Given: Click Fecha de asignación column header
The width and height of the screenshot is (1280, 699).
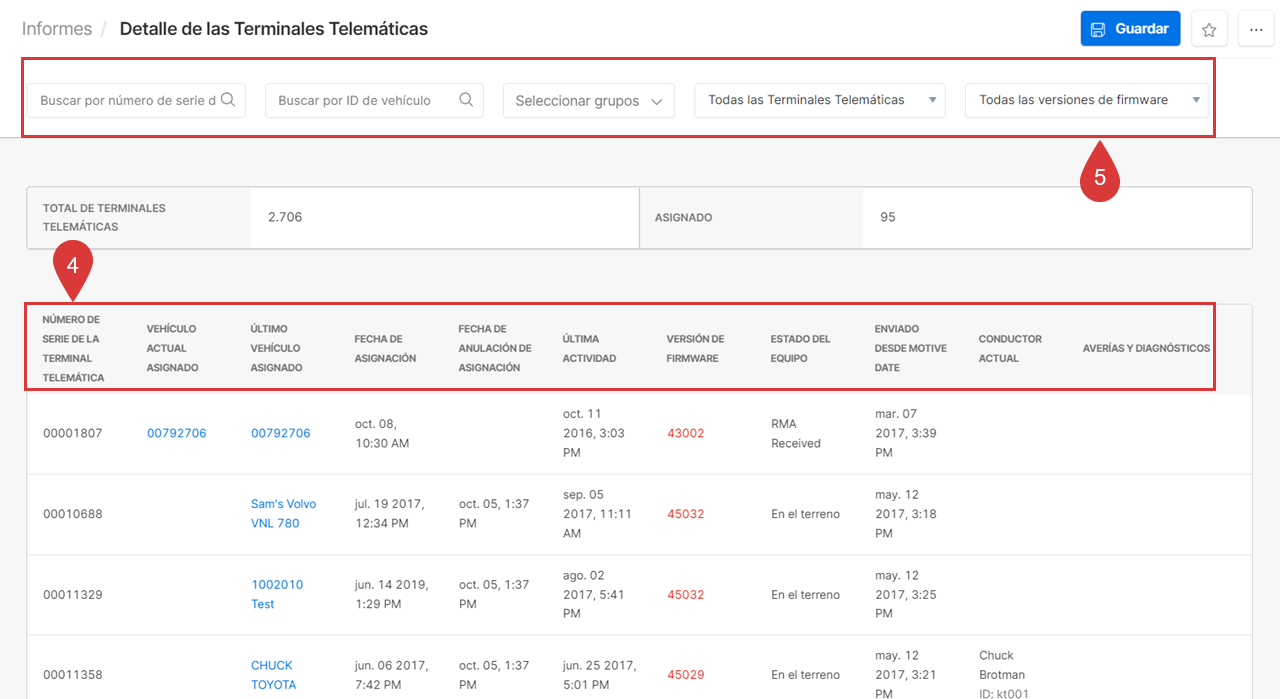Looking at the screenshot, I should tap(385, 348).
